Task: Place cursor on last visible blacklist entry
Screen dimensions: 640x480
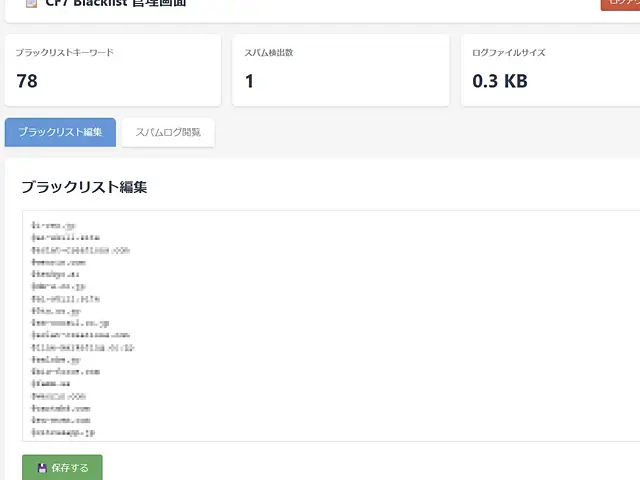Action: pyautogui.click(x=64, y=433)
